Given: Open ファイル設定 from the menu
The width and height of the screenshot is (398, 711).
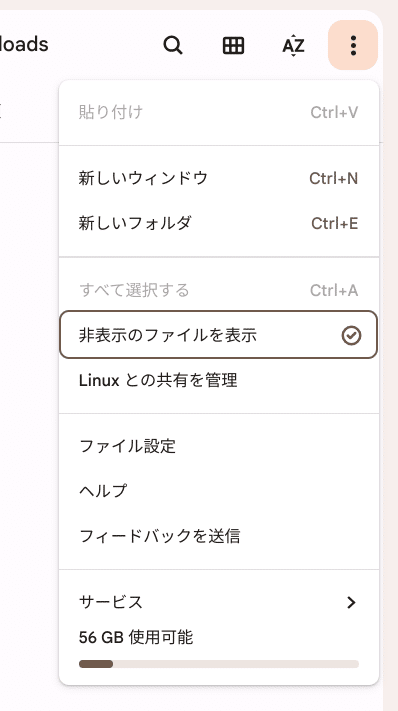Looking at the screenshot, I should coord(218,446).
